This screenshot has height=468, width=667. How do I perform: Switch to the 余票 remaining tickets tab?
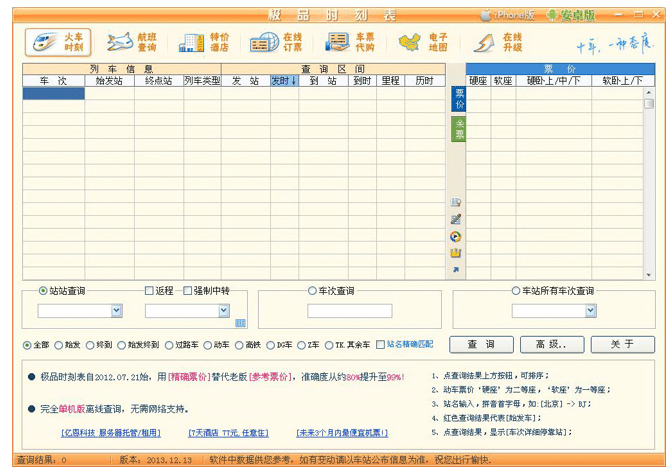point(458,129)
